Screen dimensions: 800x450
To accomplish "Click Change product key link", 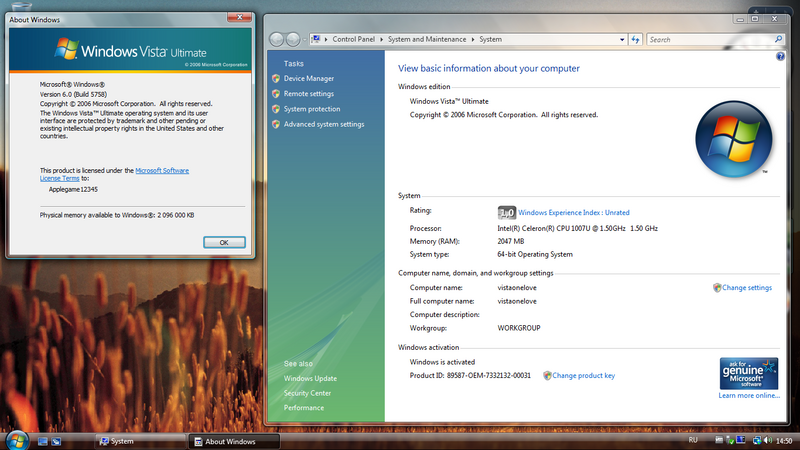I will [x=584, y=376].
